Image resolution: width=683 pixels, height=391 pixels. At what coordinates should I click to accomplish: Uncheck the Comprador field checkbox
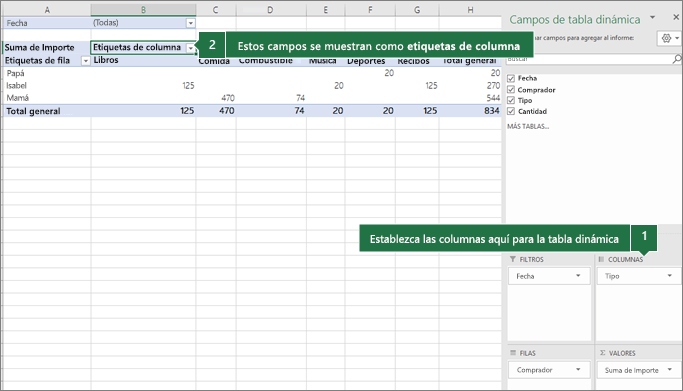(x=511, y=90)
